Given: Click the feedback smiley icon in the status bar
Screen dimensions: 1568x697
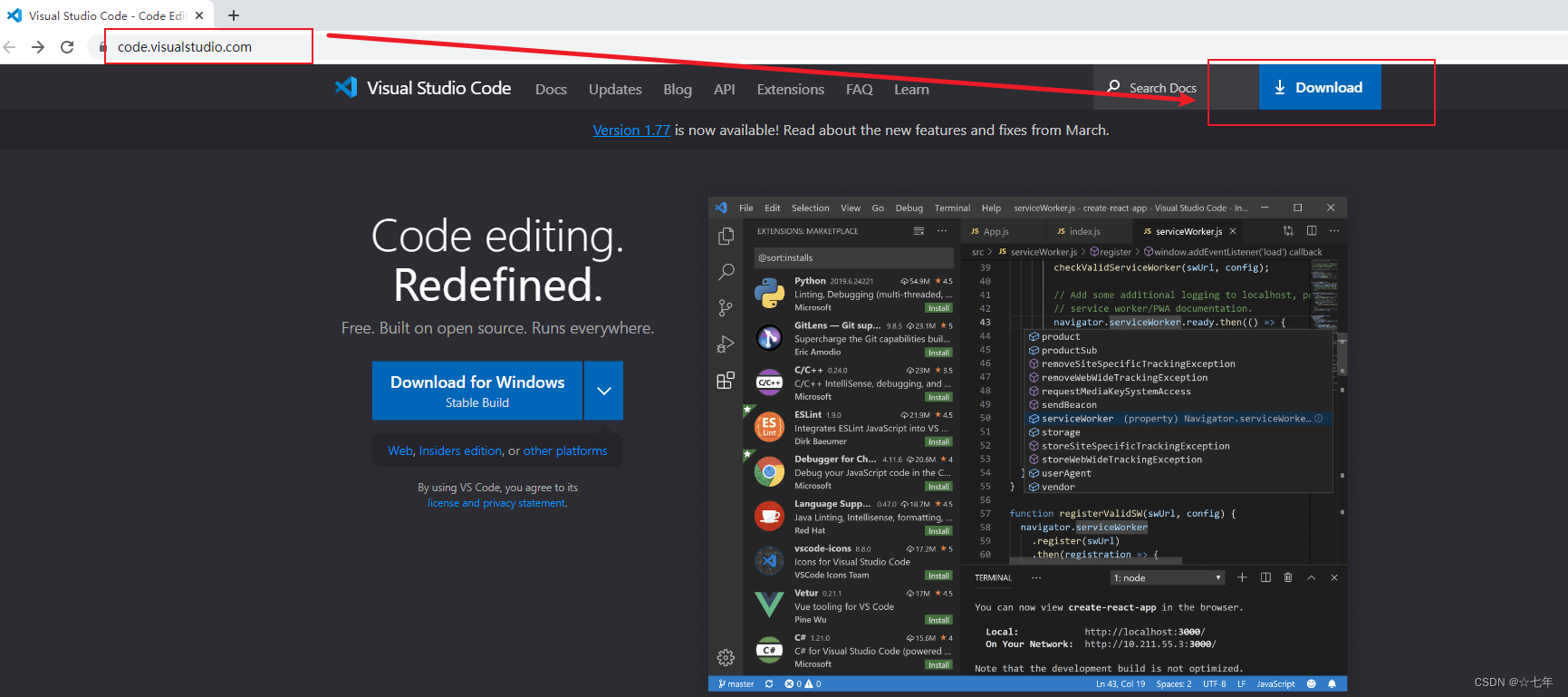Looking at the screenshot, I should pos(1312,684).
